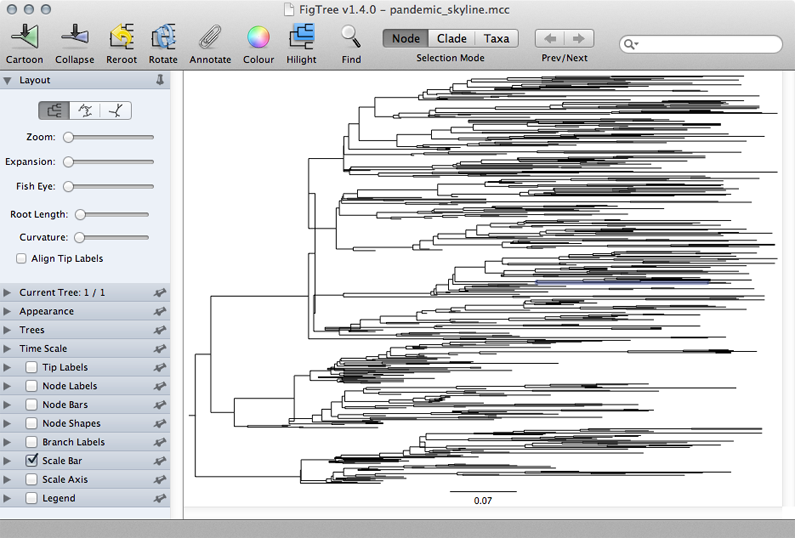Expand the Trees section

click(x=7, y=330)
